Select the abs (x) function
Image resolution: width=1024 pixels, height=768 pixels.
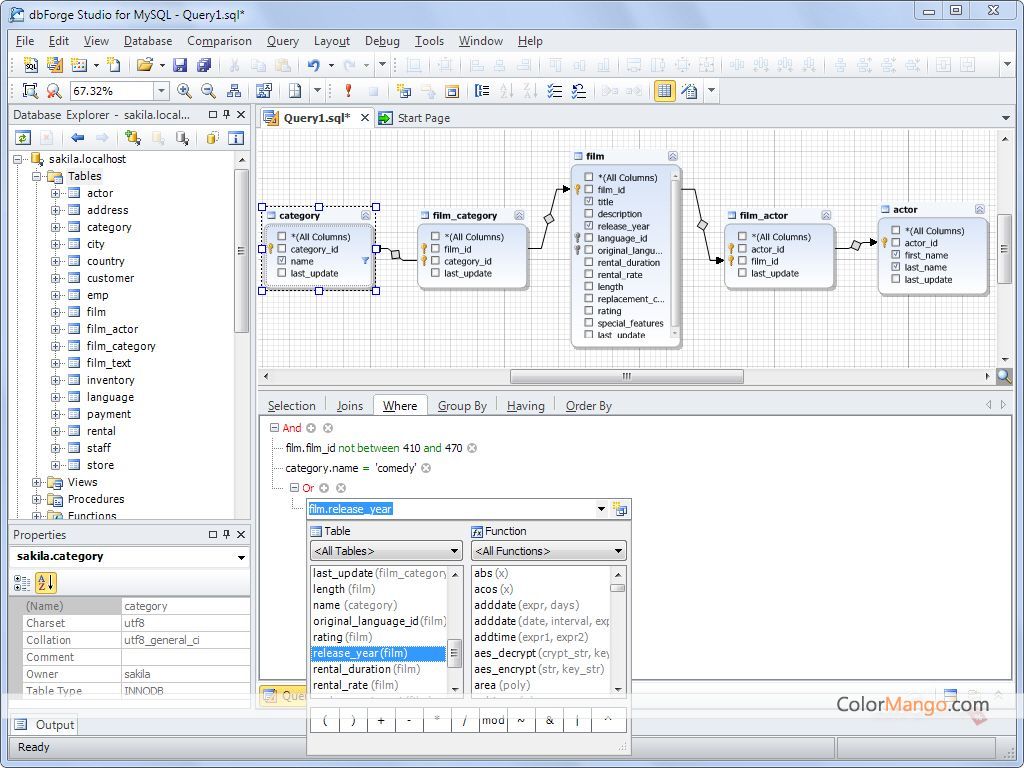(541, 573)
